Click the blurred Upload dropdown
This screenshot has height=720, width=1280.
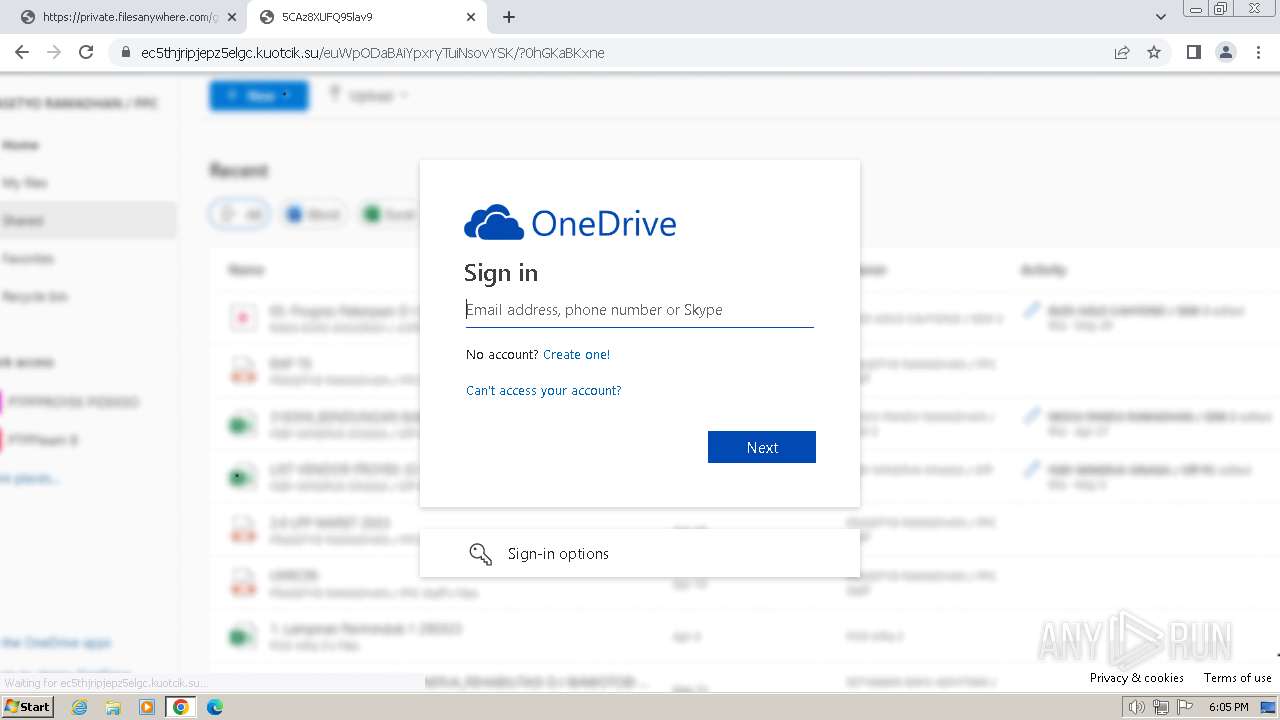click(369, 95)
